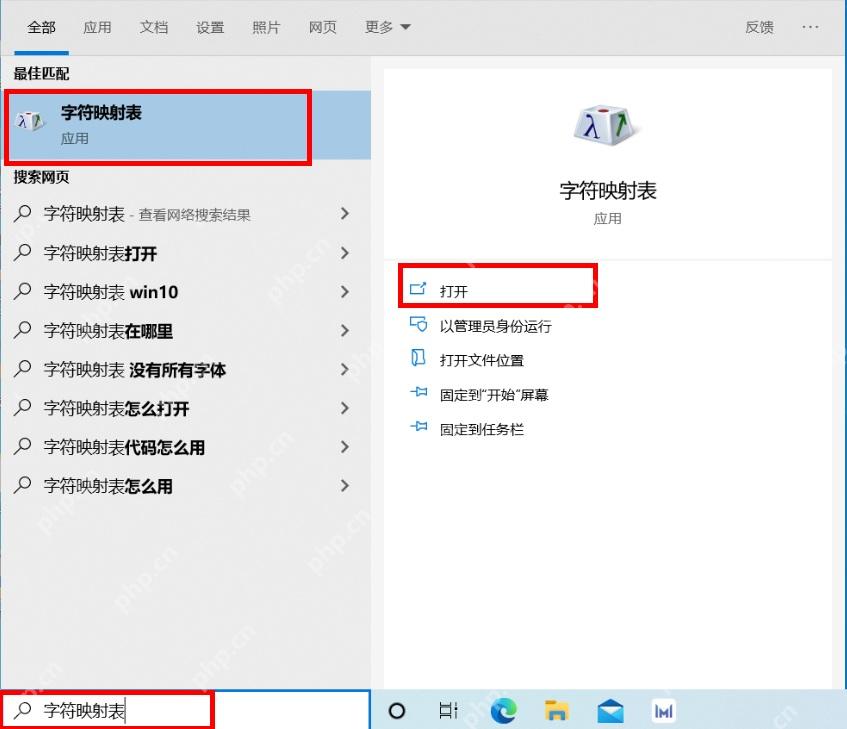This screenshot has width=847, height=729.
Task: Switch to the 照片 tab
Action: pyautogui.click(x=266, y=27)
